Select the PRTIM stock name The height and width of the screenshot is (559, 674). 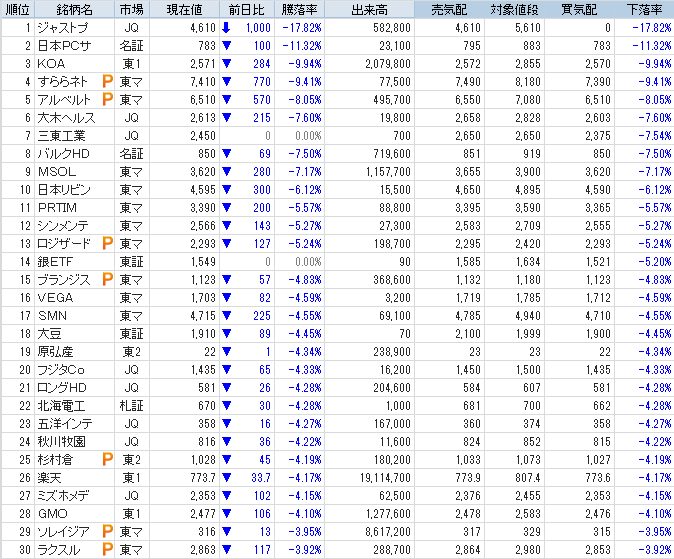click(x=57, y=208)
